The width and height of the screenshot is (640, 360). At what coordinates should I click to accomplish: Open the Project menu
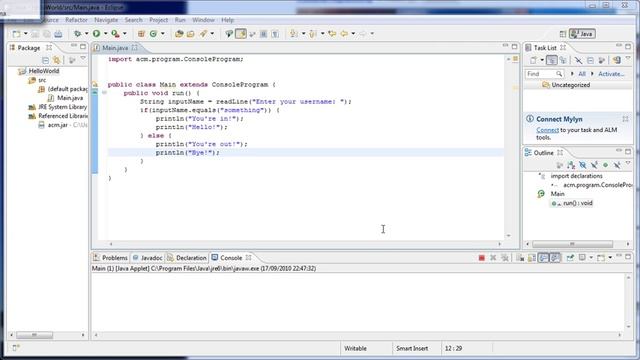point(158,20)
